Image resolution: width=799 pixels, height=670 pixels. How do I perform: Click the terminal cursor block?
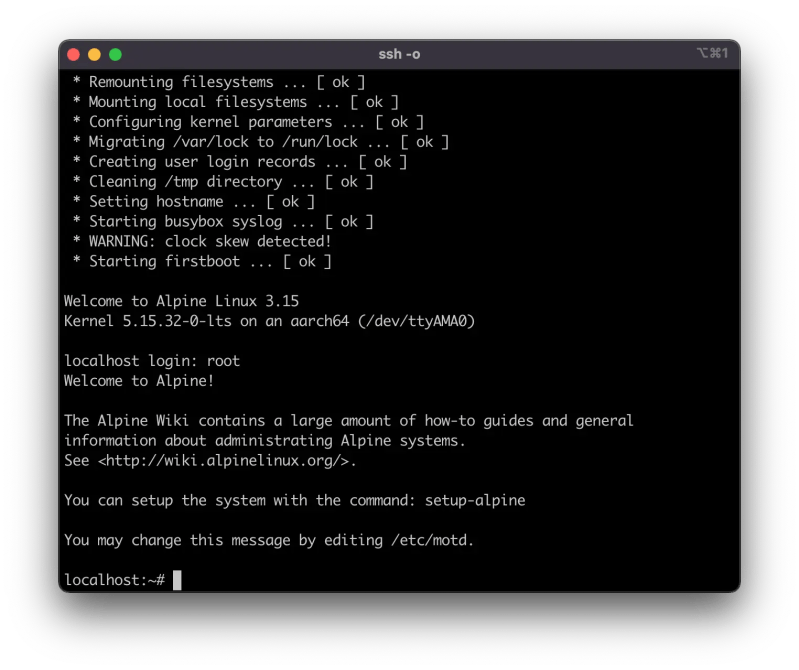pos(177,580)
